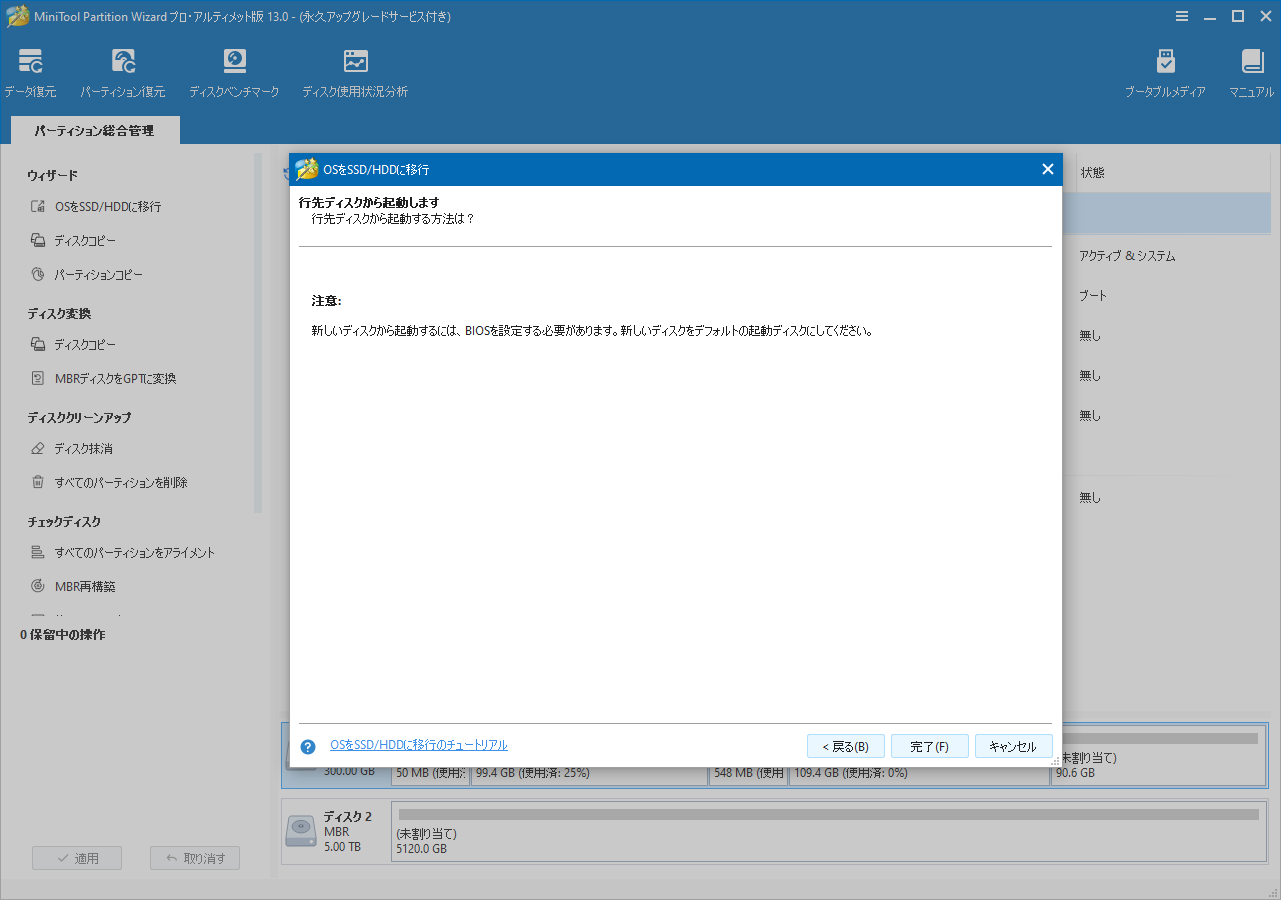Select the Disk 2 drive icon

[300, 830]
